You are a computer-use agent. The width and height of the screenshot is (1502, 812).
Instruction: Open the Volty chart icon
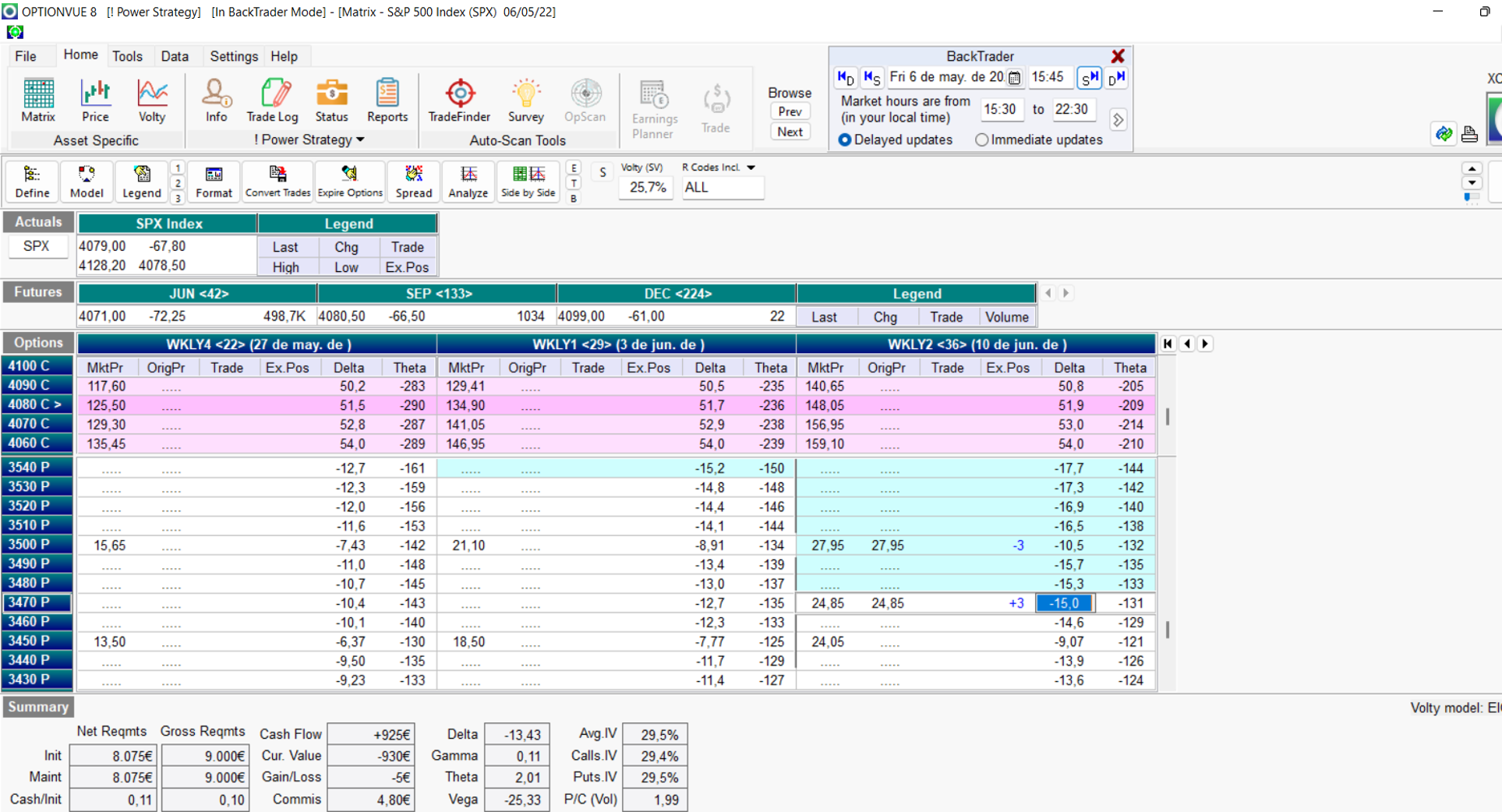[152, 101]
